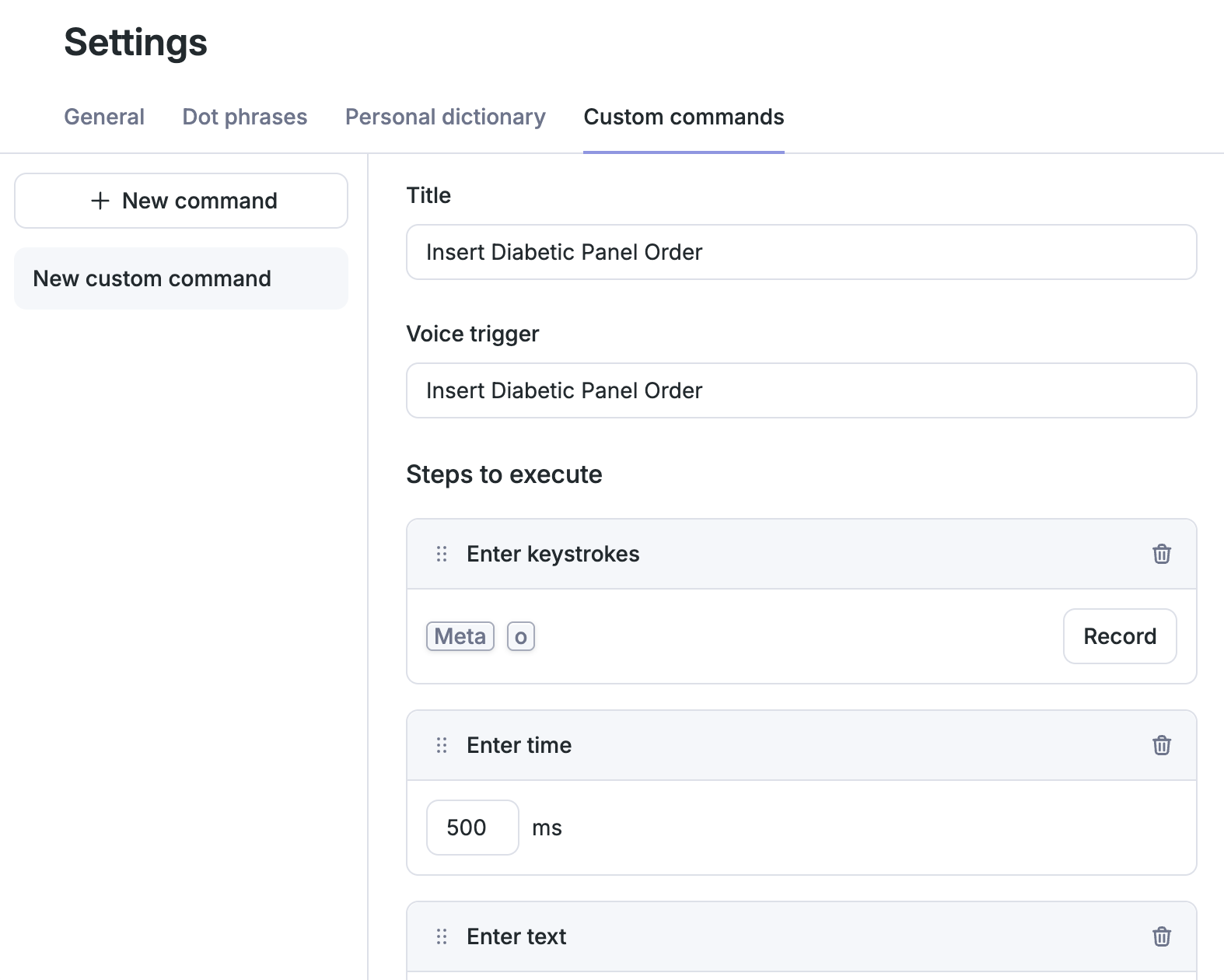The image size is (1224, 980).
Task: Grab the Enter keystrokes drag handle
Action: (x=442, y=554)
